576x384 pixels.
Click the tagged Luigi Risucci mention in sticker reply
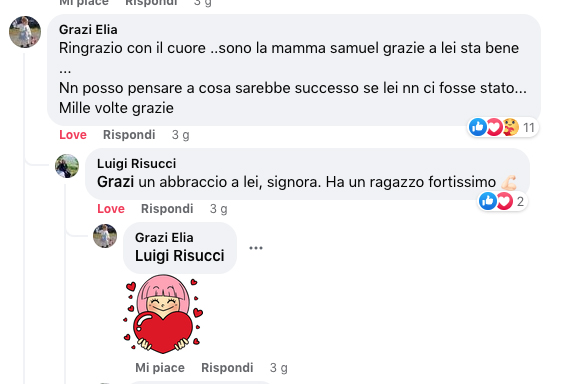pos(179,256)
